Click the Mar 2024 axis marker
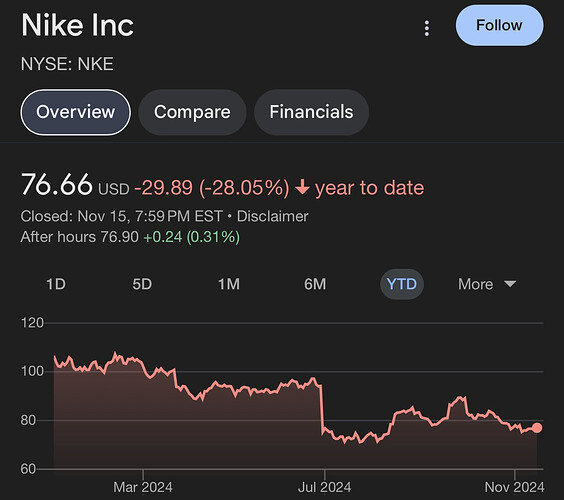 (x=143, y=487)
